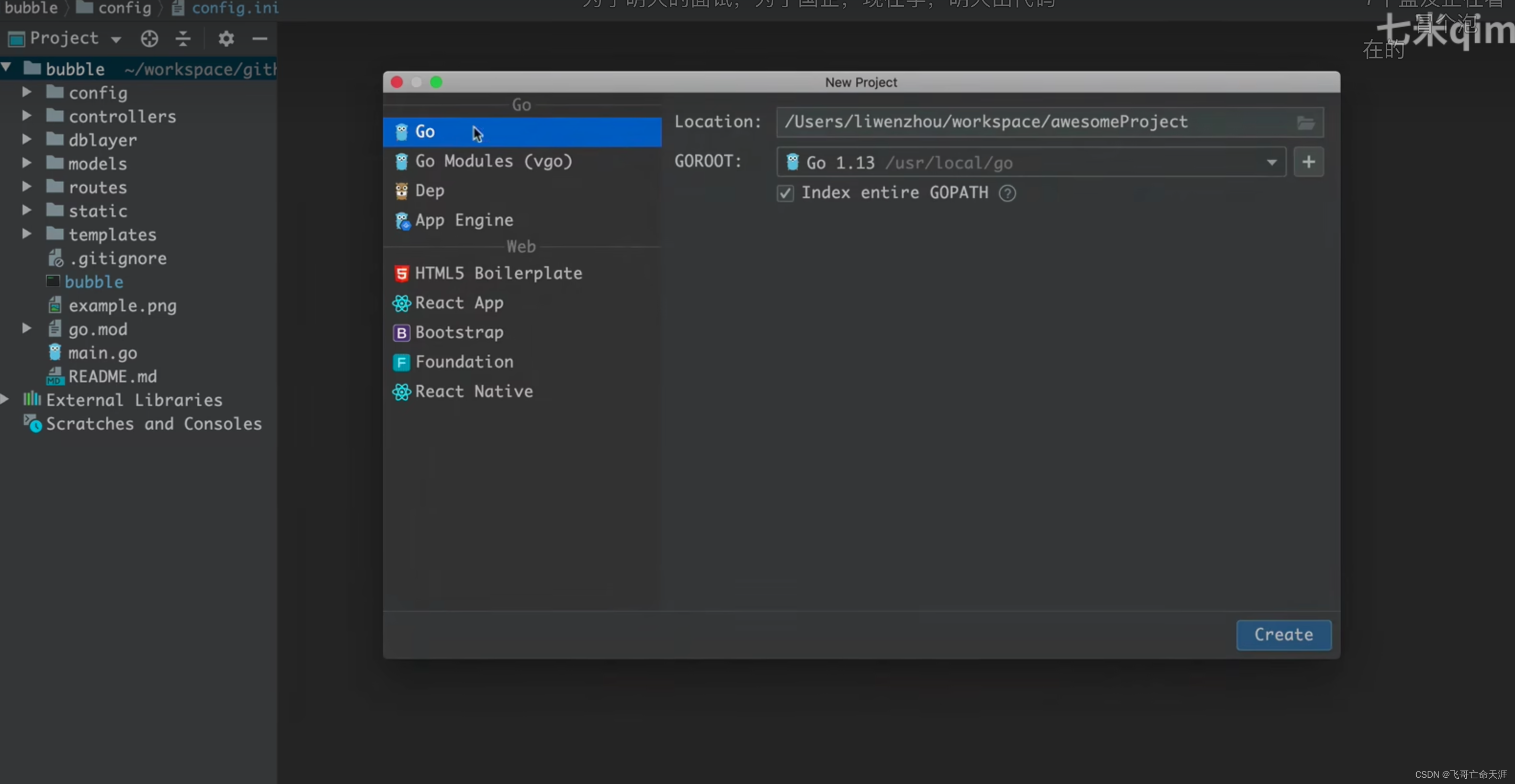Click the Create button

point(1284,635)
